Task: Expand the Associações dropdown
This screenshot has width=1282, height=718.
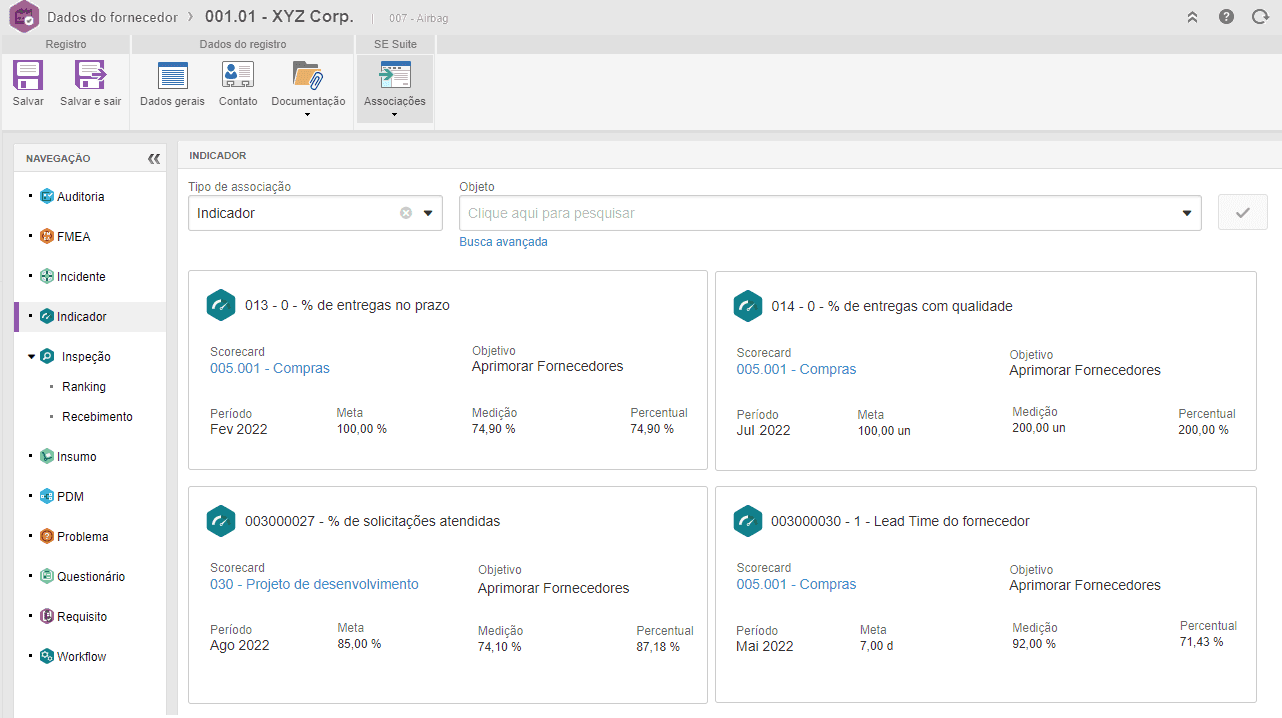Action: coord(395,114)
